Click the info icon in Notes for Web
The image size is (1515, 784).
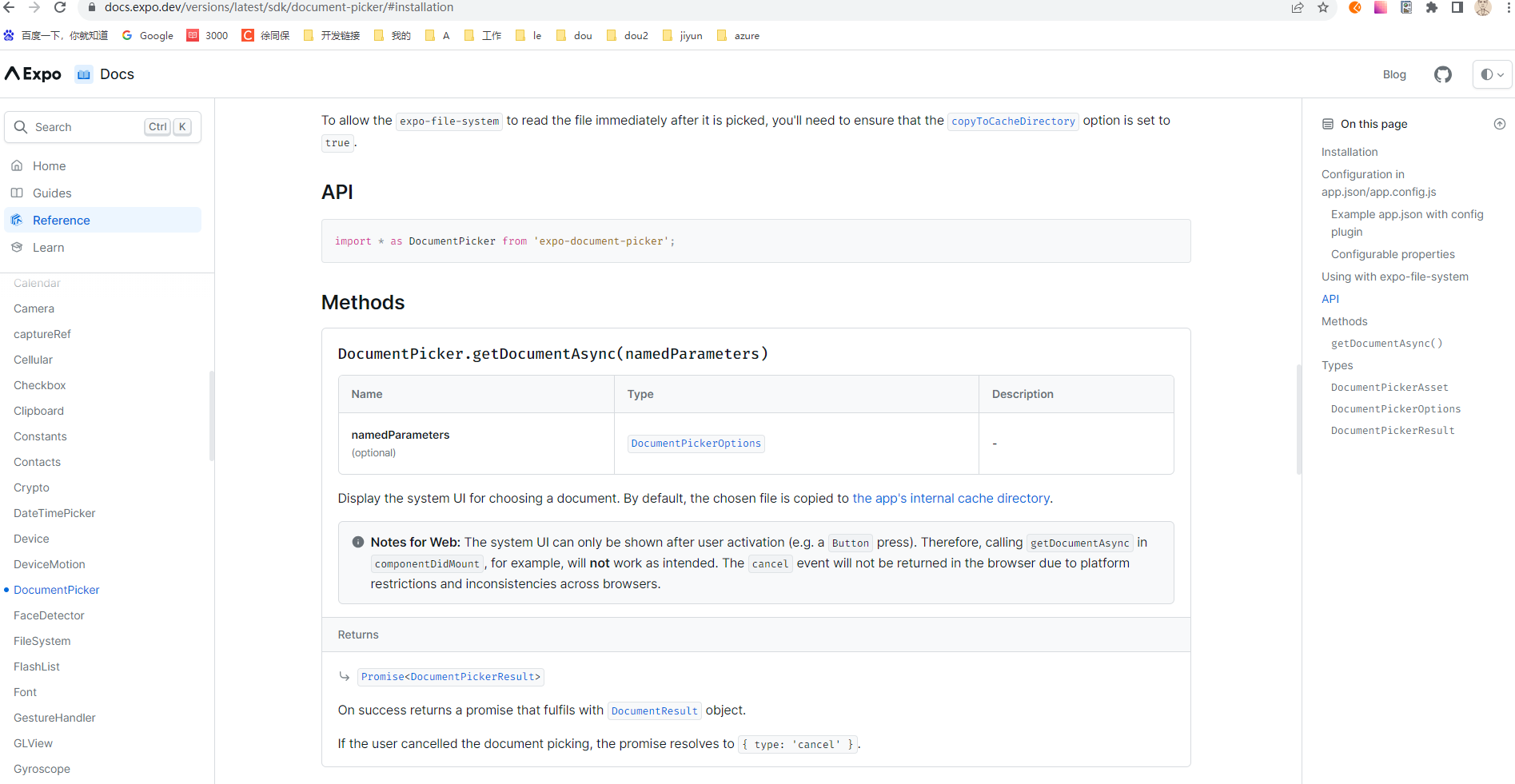pos(358,542)
